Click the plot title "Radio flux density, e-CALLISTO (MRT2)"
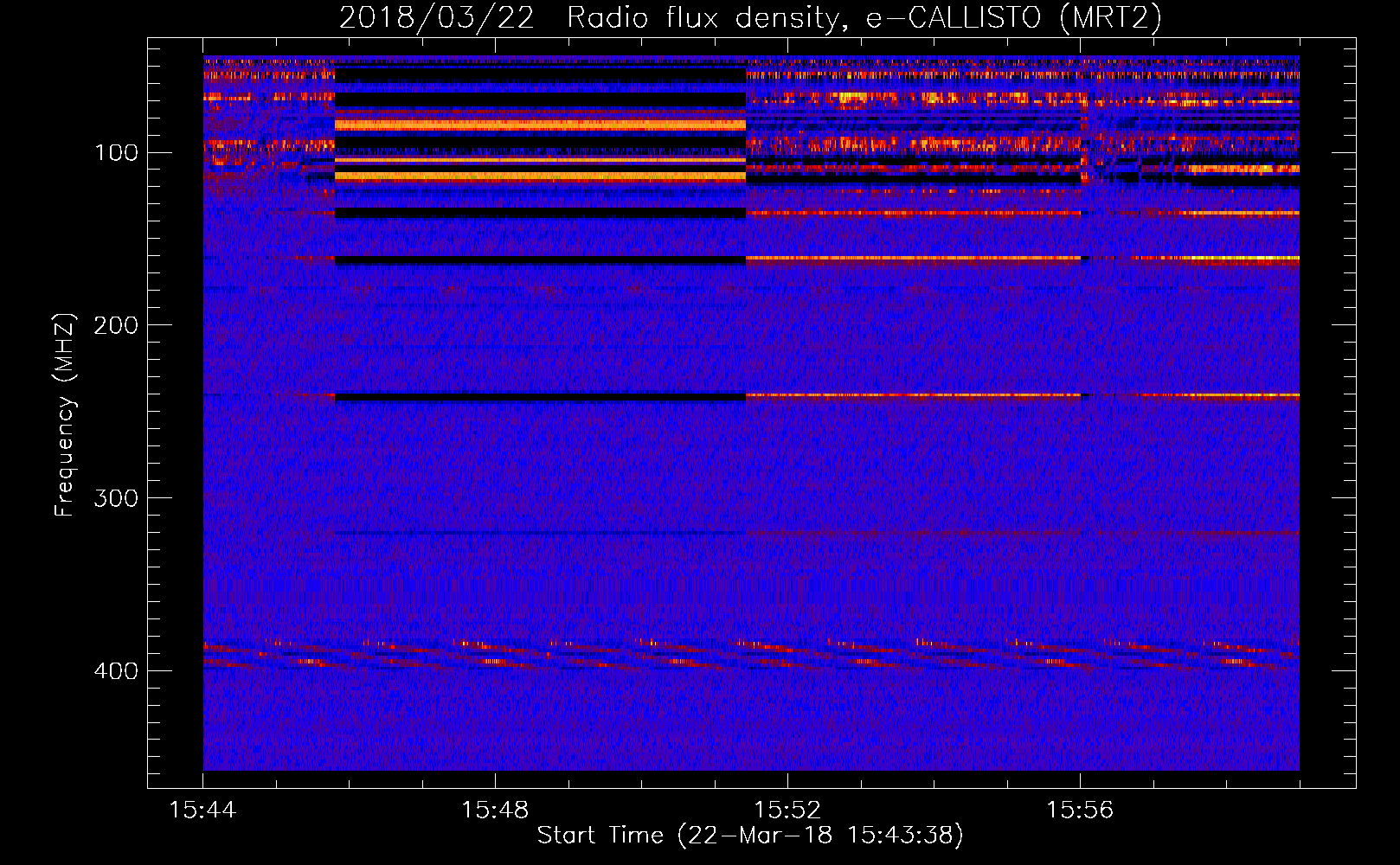Screen dimensions: 1400x865 [864, 17]
